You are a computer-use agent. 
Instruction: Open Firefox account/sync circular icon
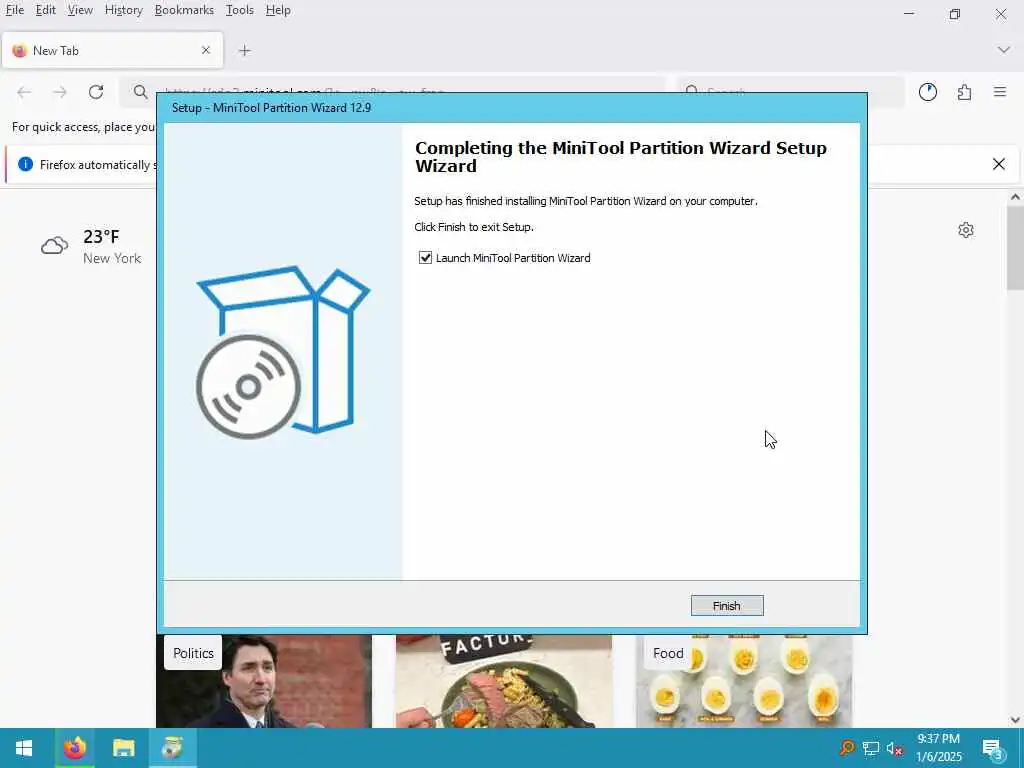(x=928, y=92)
